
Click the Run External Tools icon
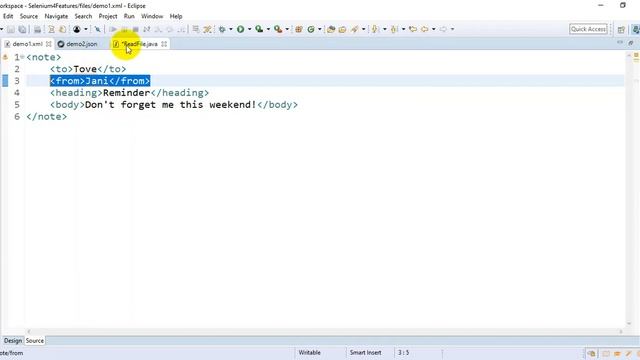[x=278, y=29]
